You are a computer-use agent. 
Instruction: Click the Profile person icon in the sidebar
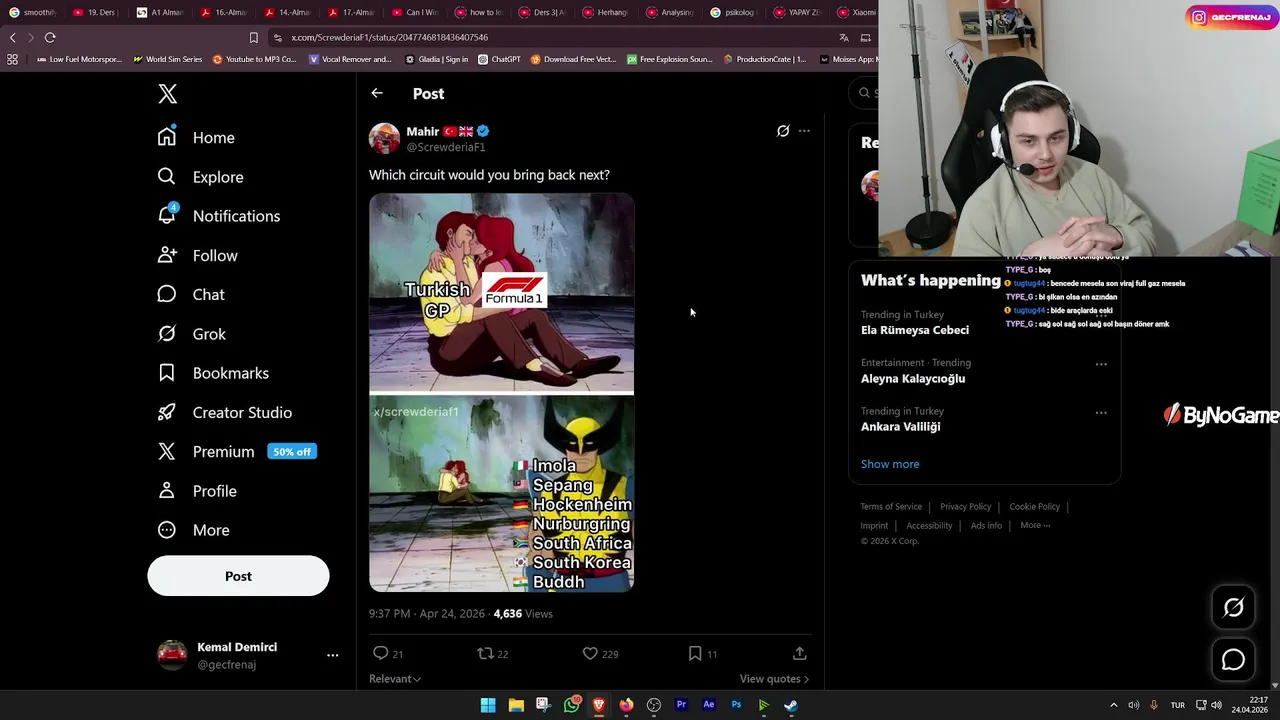coord(167,491)
